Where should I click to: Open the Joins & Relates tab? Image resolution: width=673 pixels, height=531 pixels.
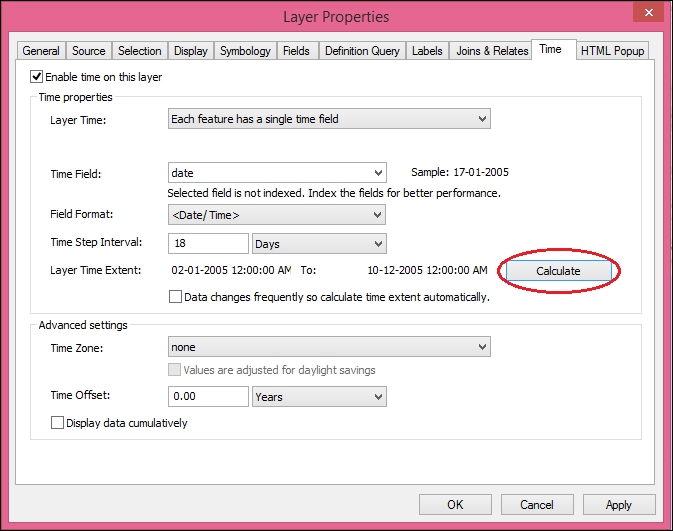pyautogui.click(x=491, y=51)
